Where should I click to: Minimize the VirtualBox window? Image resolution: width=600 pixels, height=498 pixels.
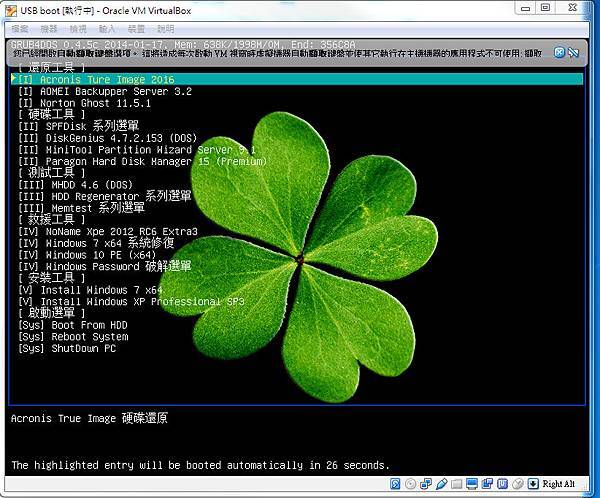pyautogui.click(x=526, y=8)
